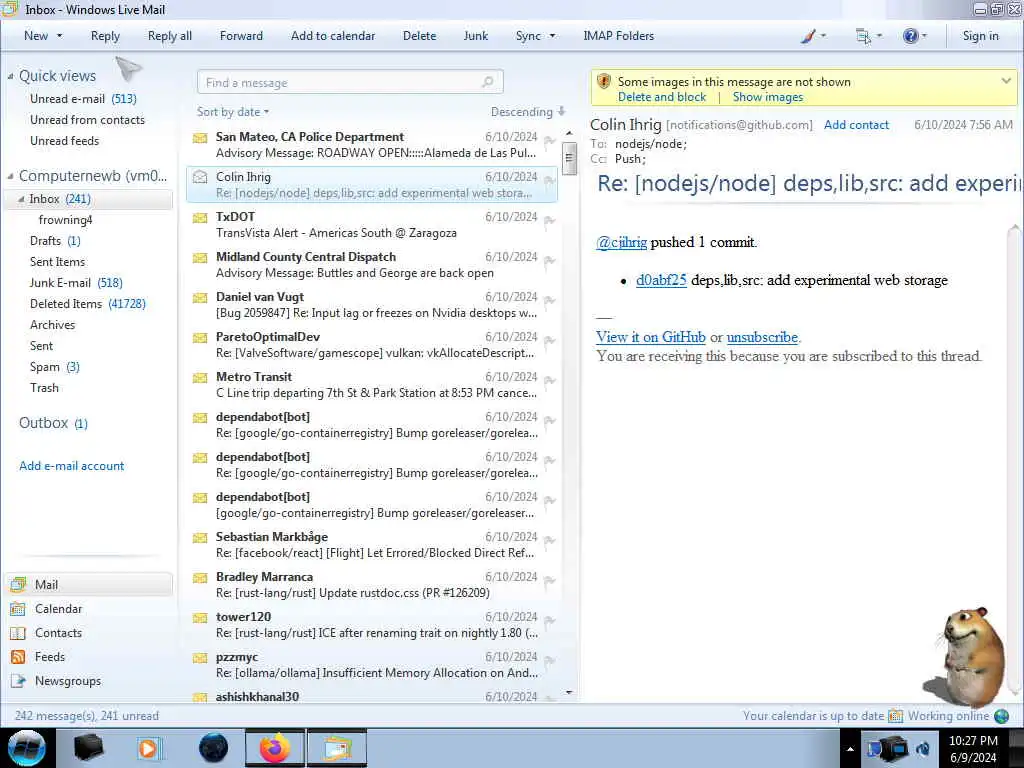The height and width of the screenshot is (768, 1024).
Task: Open the Feeds section icon
Action: 18,657
